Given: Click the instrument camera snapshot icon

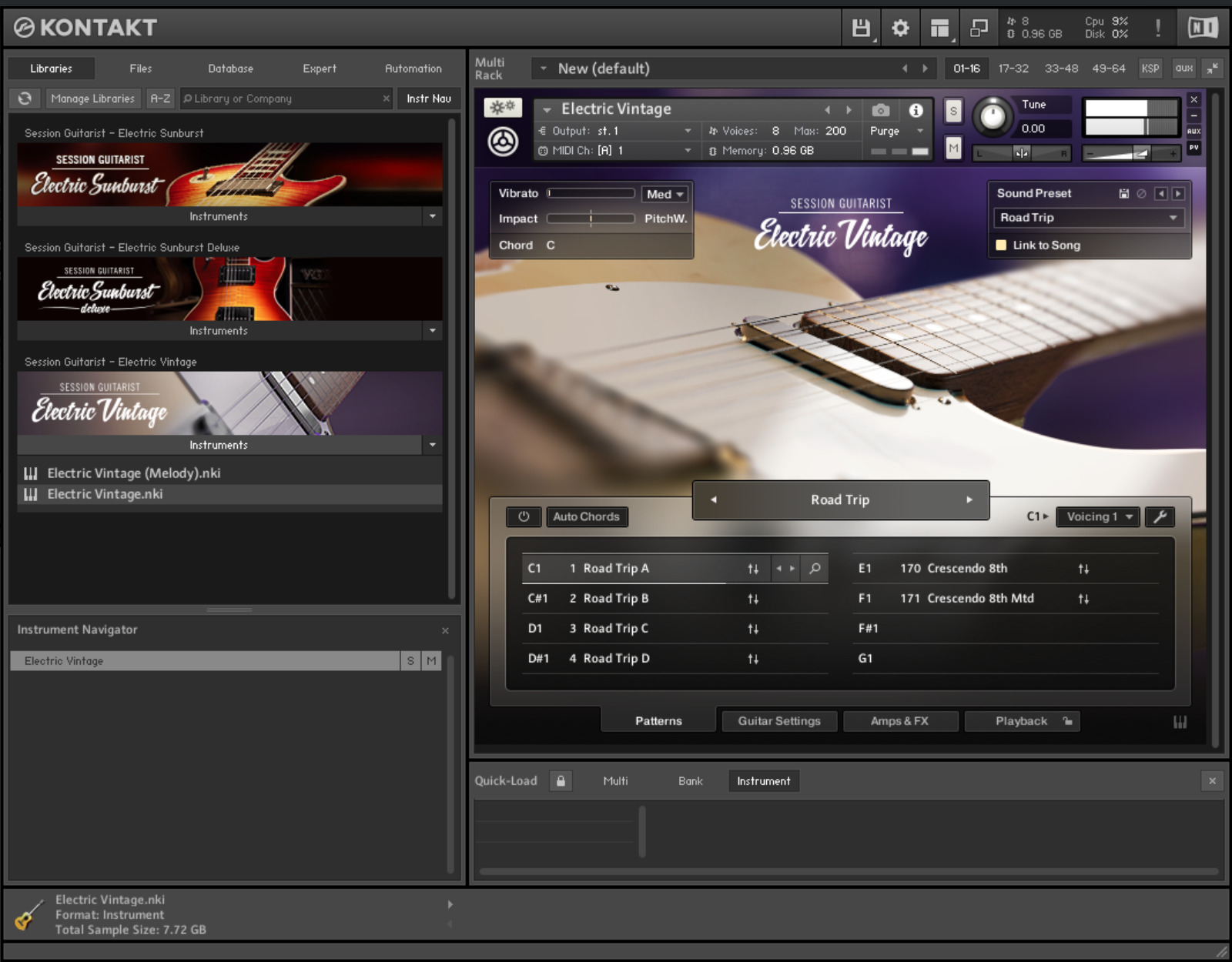Looking at the screenshot, I should click(881, 110).
